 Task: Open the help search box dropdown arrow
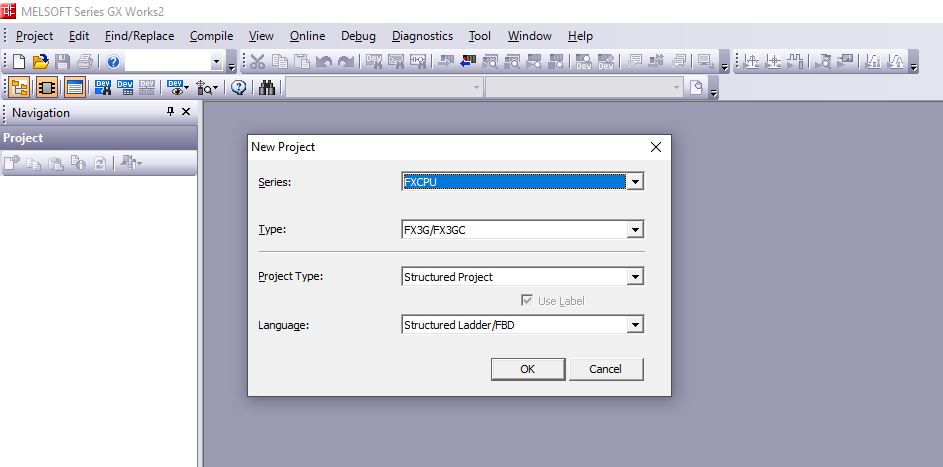(x=217, y=61)
